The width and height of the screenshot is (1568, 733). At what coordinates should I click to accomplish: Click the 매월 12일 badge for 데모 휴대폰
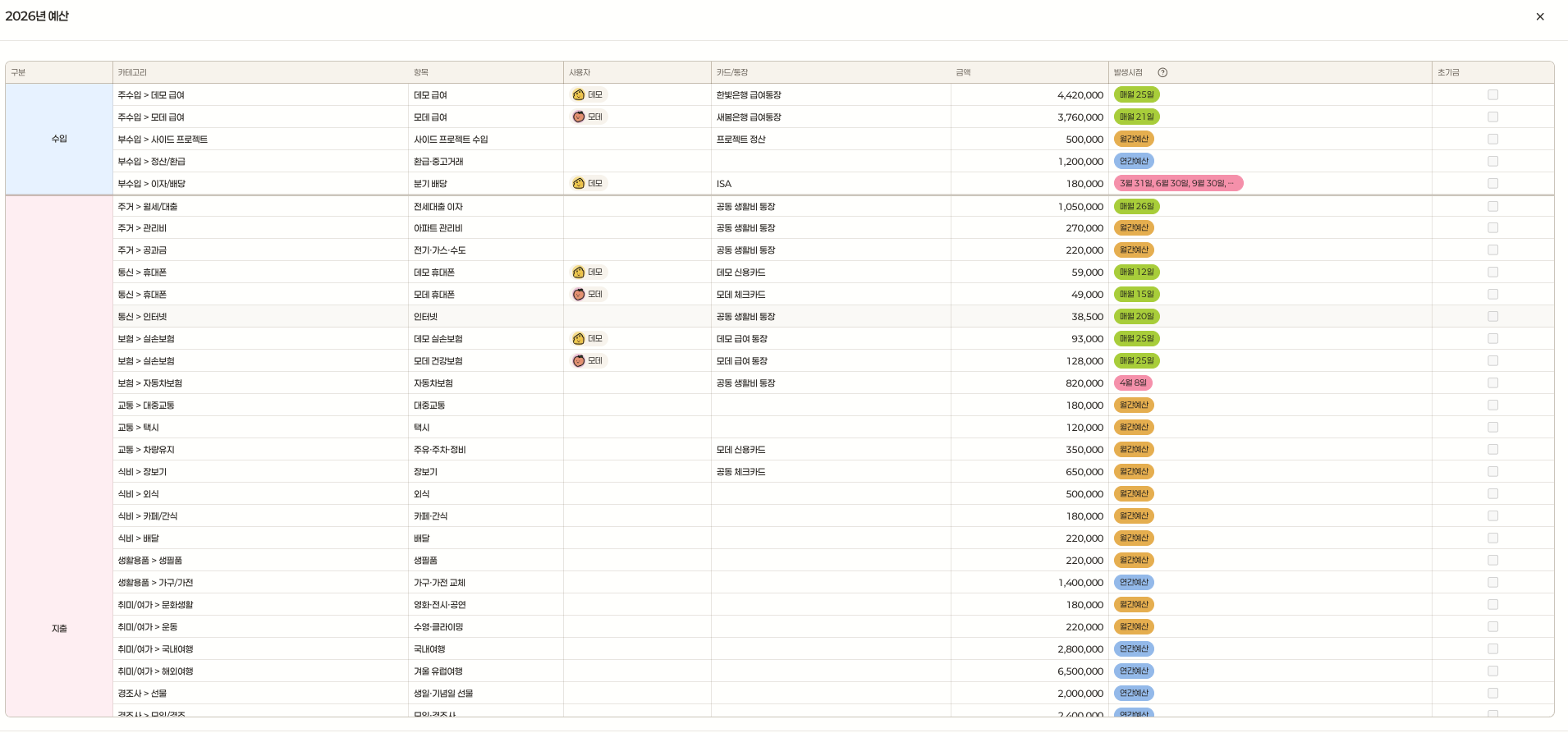pos(1136,273)
